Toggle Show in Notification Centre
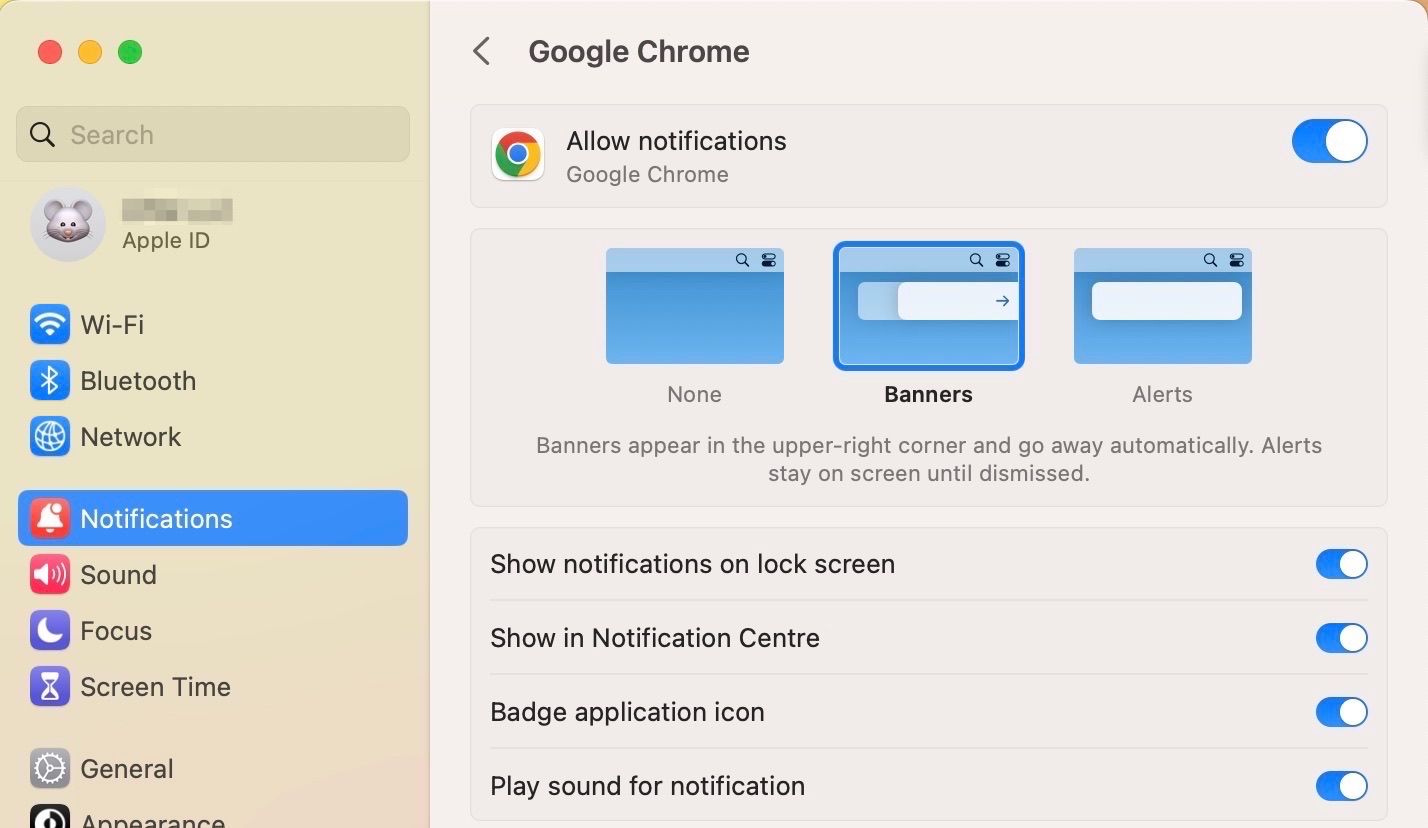Screen dimensions: 1428x828 [x=1341, y=638]
